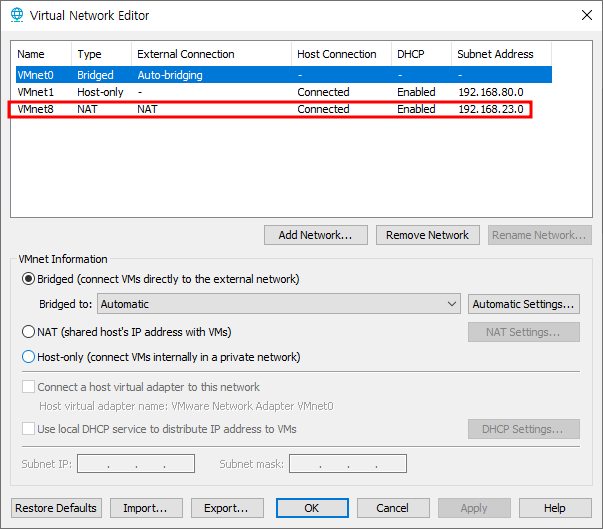603x529 pixels.
Task: Tick Connect a host virtual adapter checkbox
Action: pyautogui.click(x=28, y=386)
